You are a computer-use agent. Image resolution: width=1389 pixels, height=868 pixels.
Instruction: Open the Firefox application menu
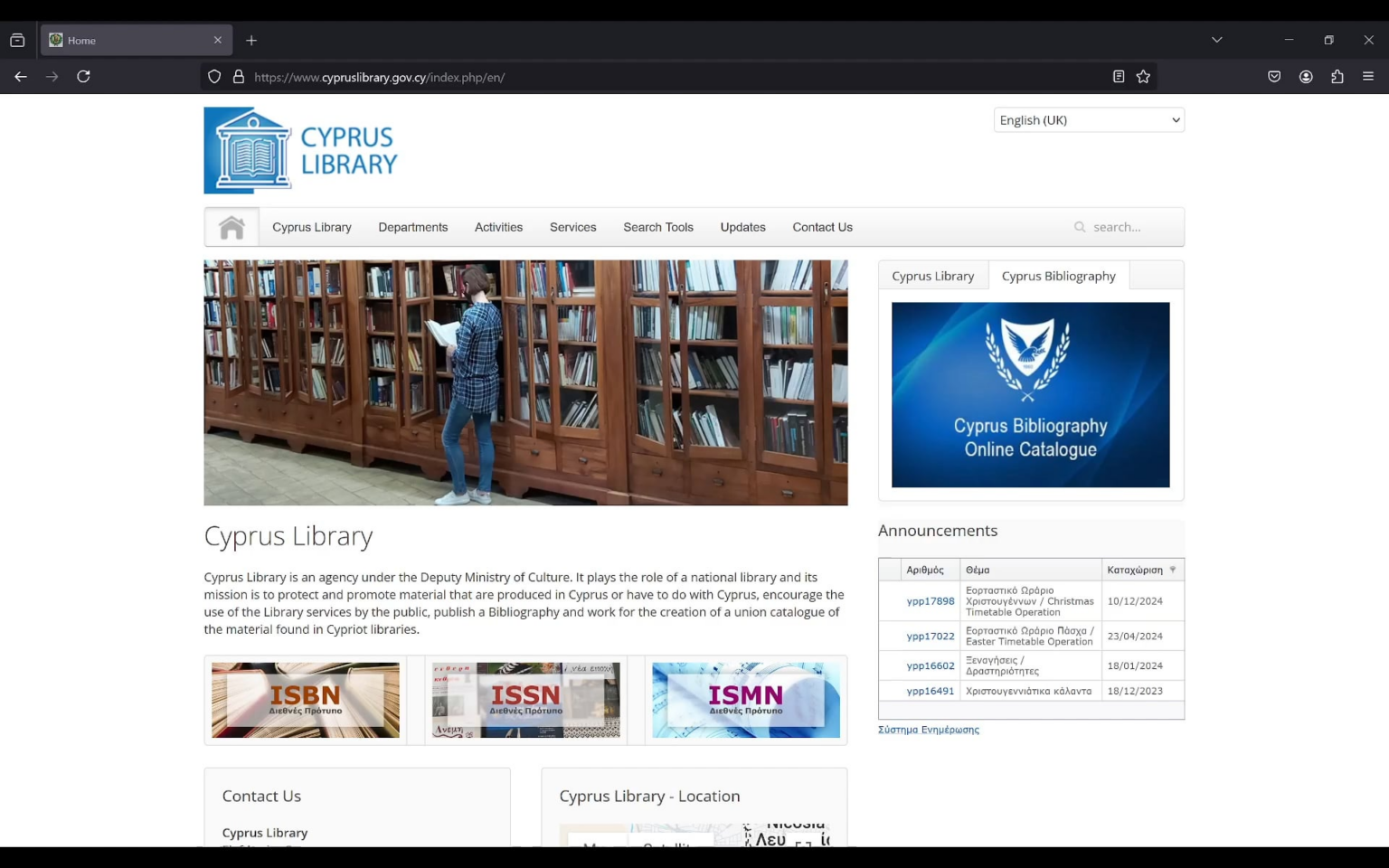pyautogui.click(x=1368, y=77)
